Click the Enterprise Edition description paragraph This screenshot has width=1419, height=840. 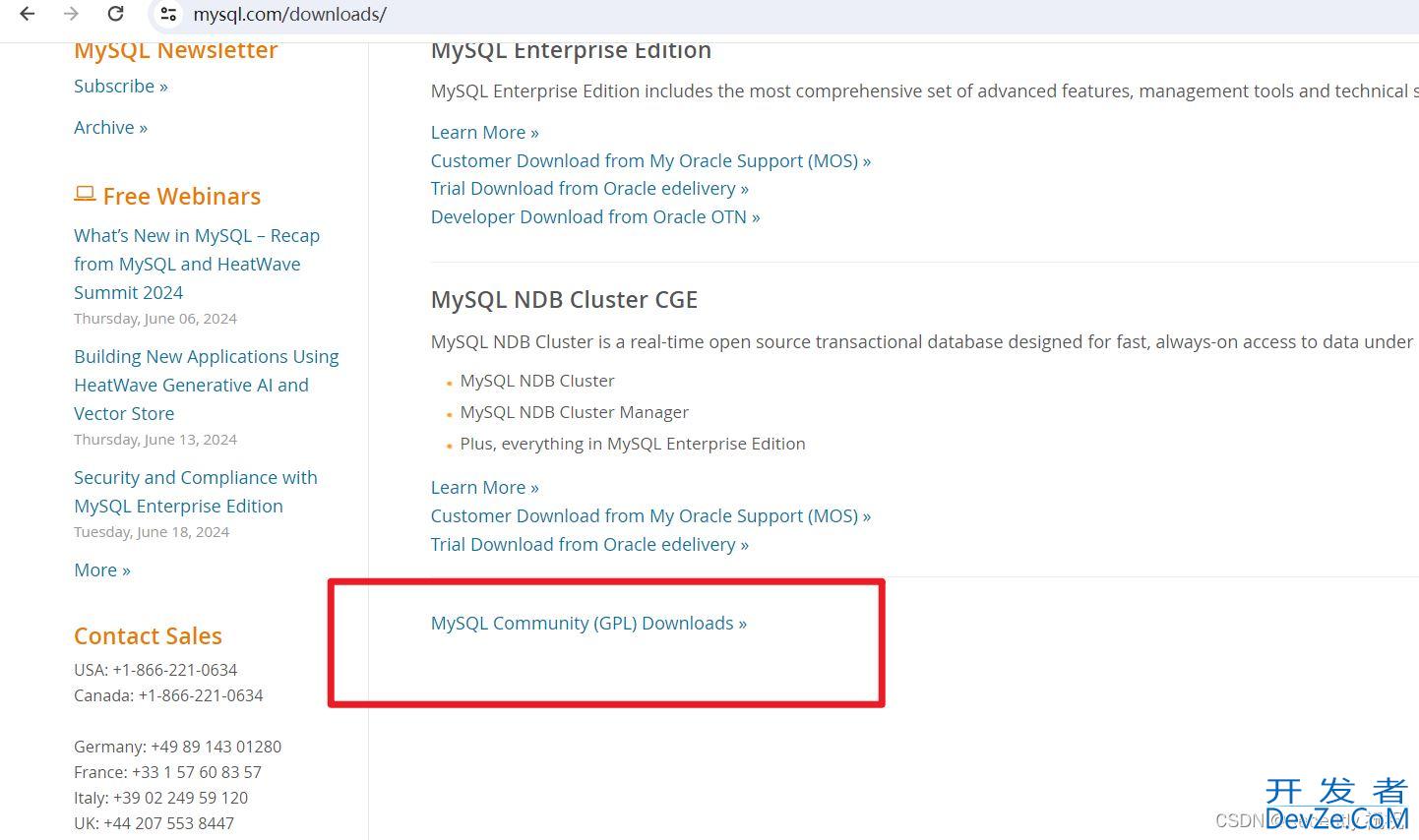tap(925, 91)
